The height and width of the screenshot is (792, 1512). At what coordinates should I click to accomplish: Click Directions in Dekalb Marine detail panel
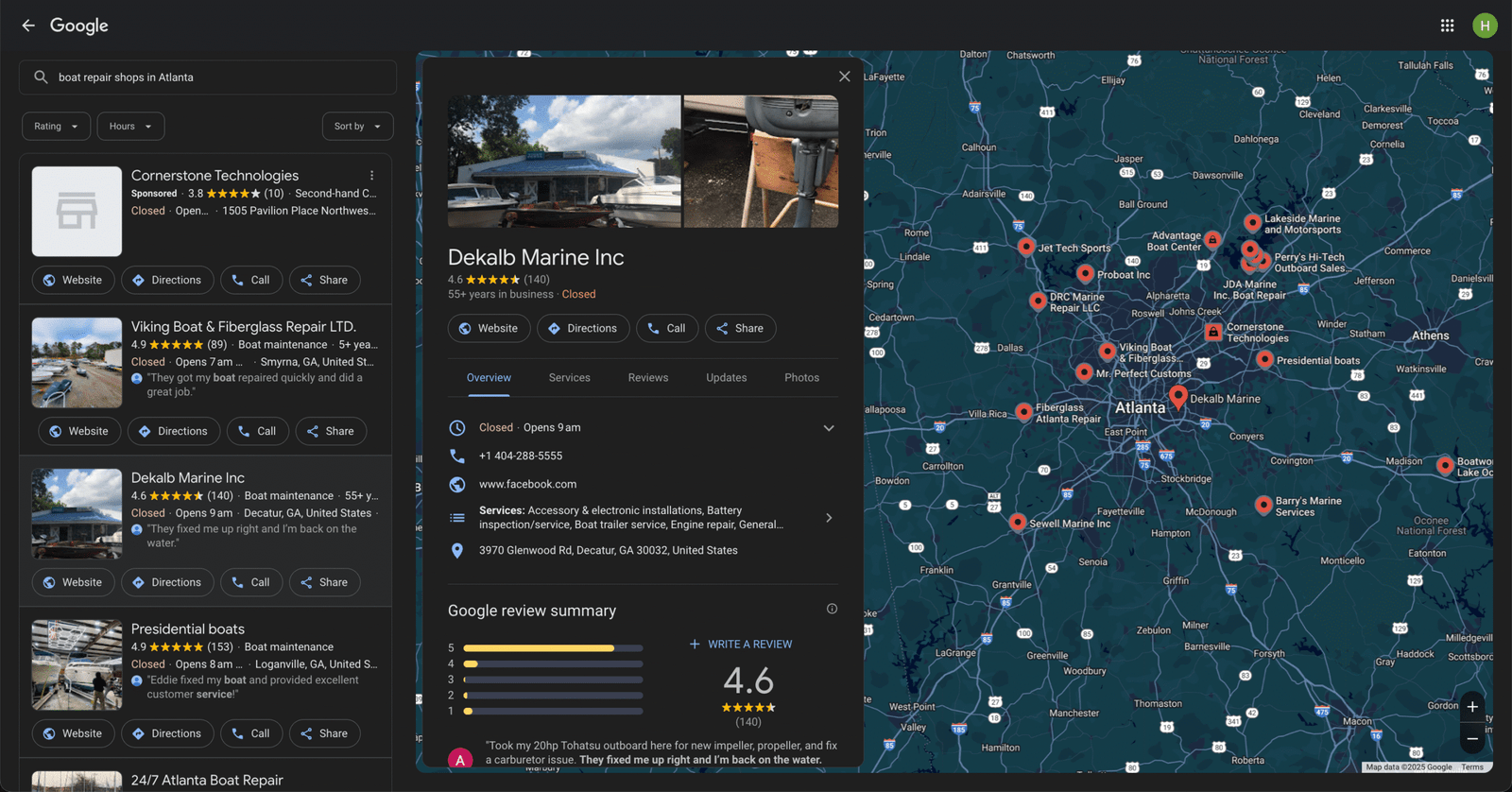(x=583, y=329)
